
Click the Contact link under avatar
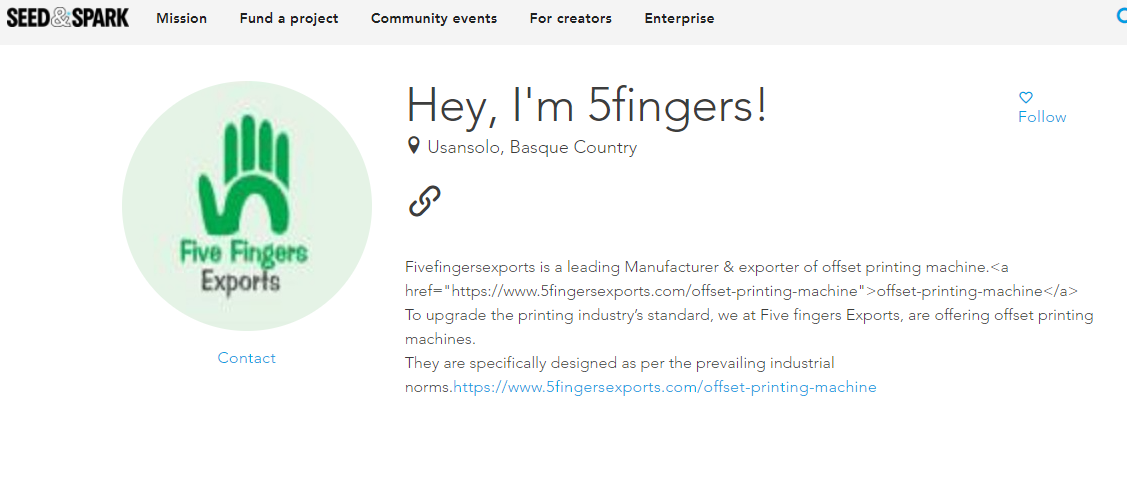click(x=247, y=358)
